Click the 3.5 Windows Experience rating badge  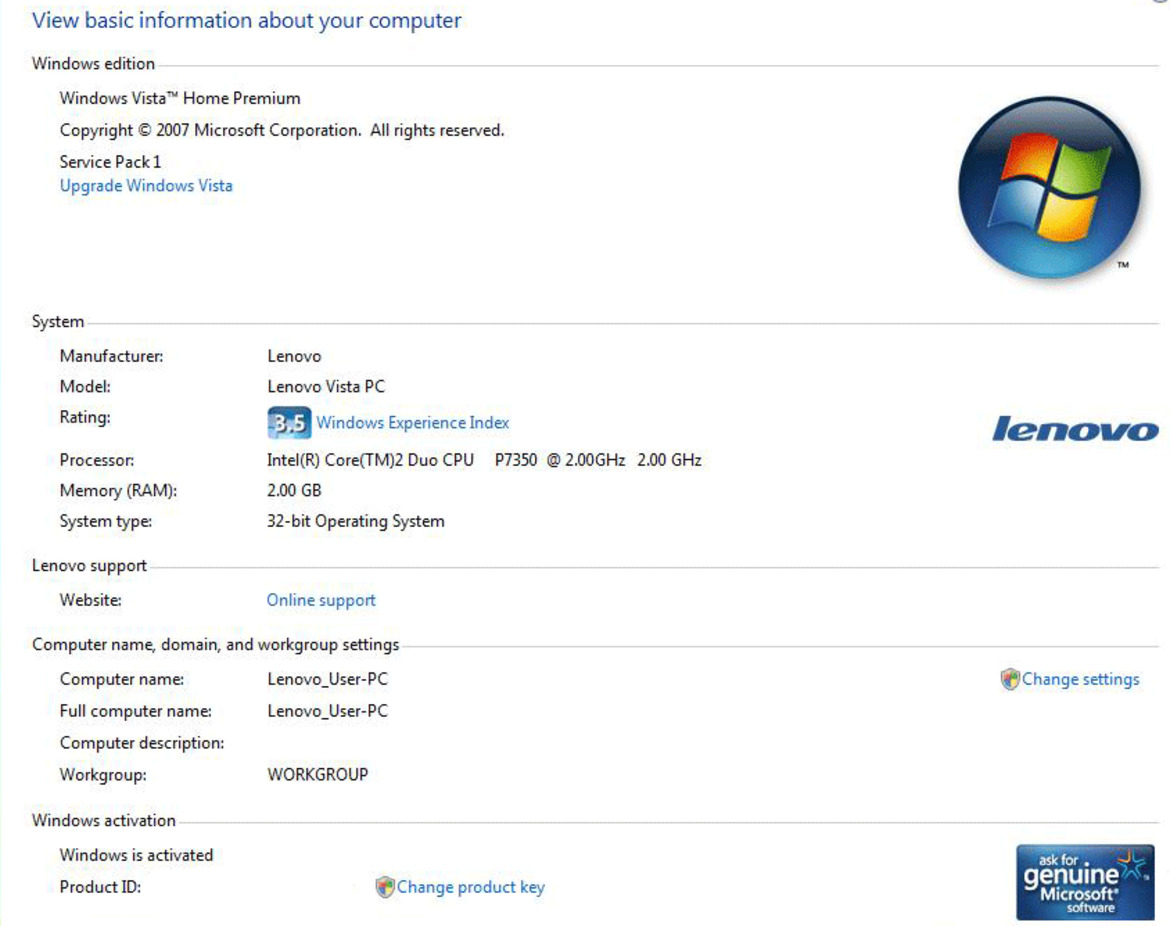point(289,423)
